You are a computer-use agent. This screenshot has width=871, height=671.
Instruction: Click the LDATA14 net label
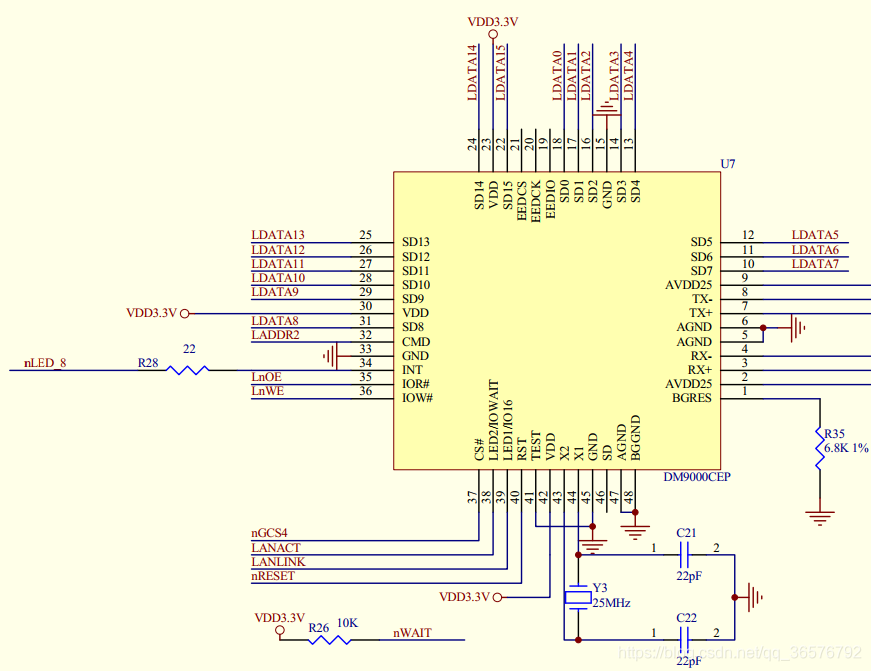point(472,73)
